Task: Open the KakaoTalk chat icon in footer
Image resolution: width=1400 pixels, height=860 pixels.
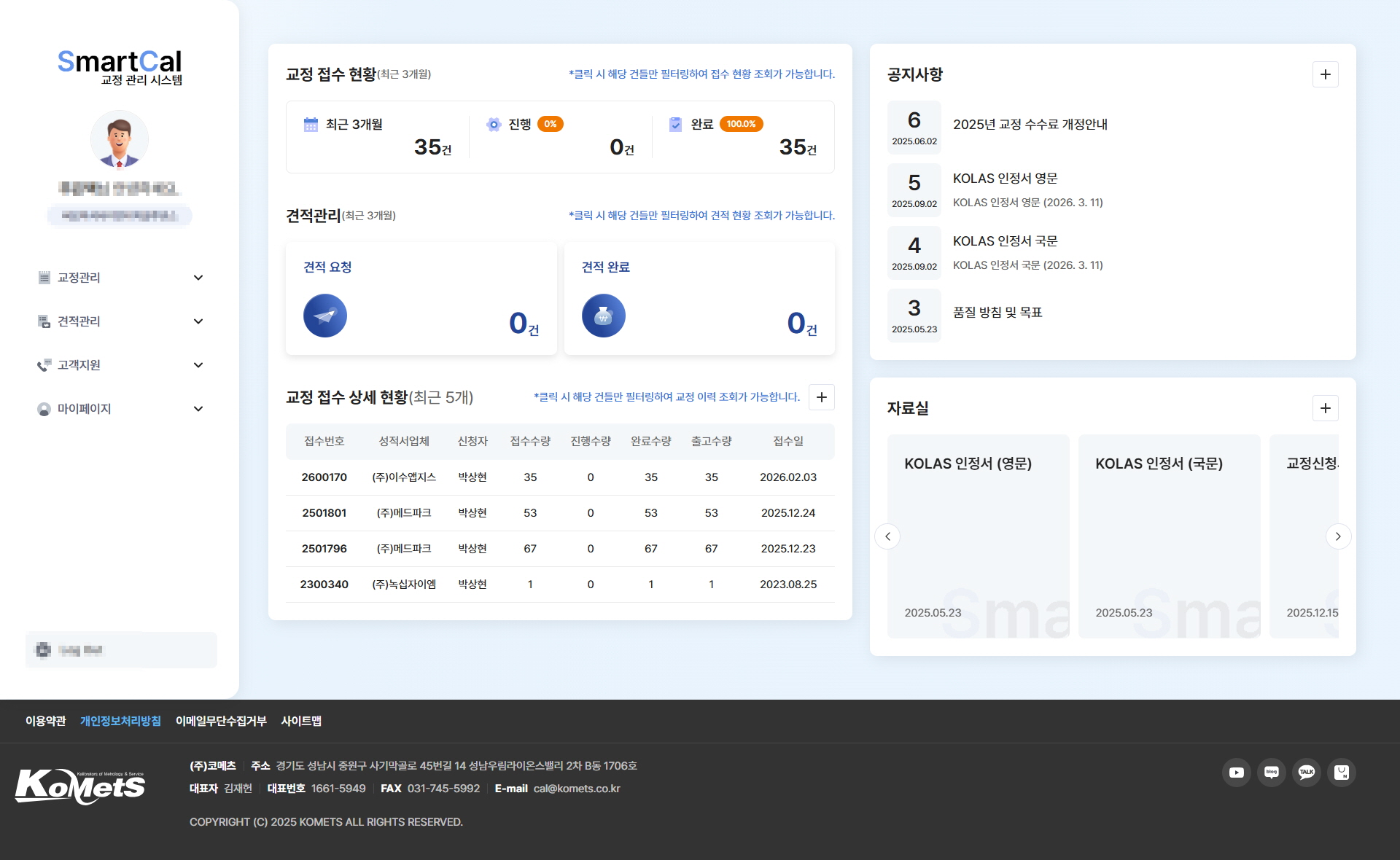Action: click(1306, 773)
